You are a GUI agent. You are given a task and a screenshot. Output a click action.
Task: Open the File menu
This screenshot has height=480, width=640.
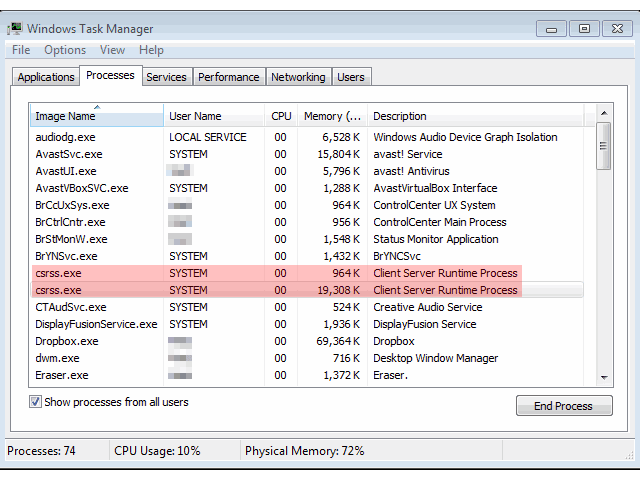[21, 50]
